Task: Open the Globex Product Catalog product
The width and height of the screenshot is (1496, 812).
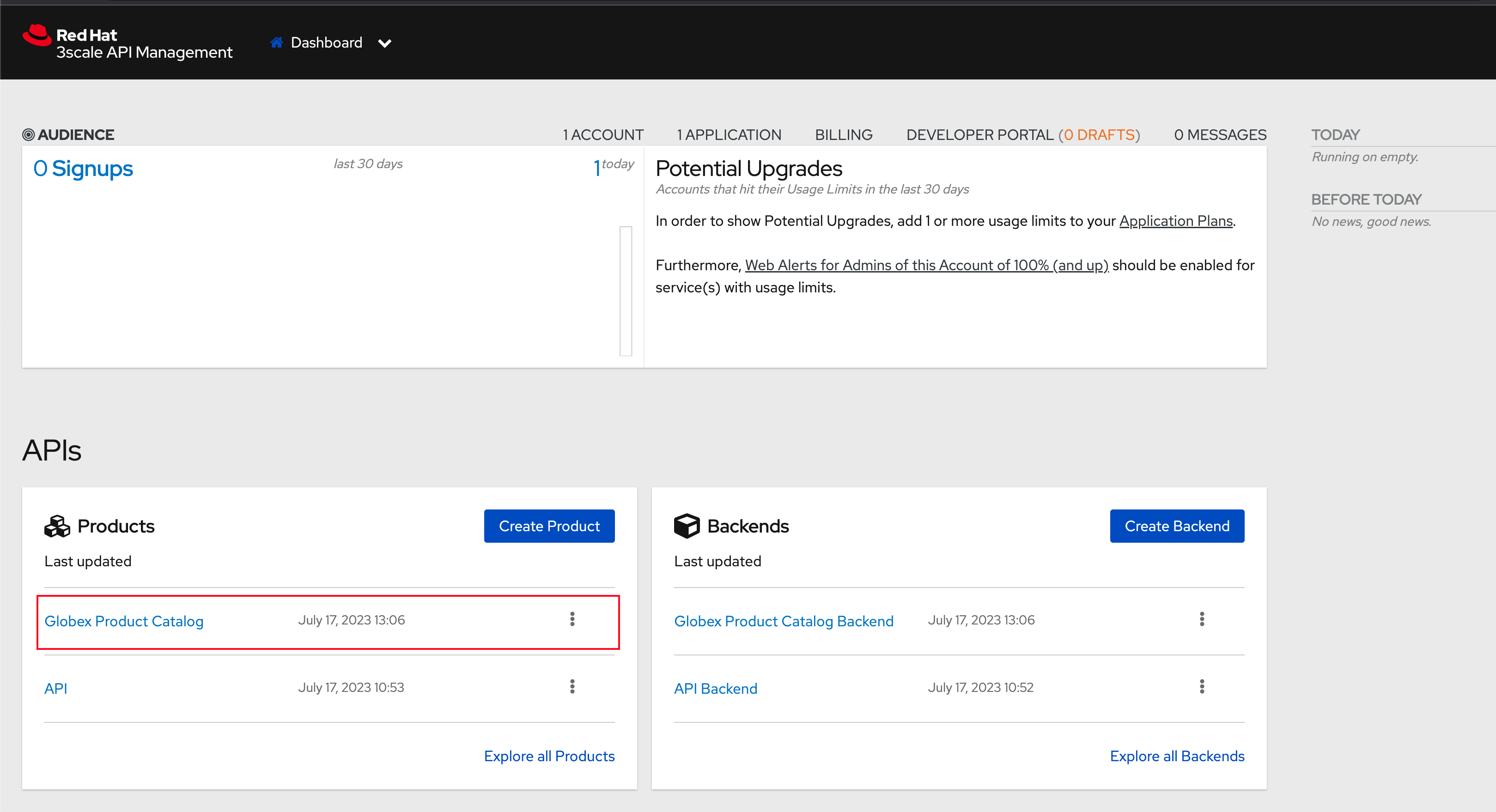Action: pyautogui.click(x=124, y=621)
